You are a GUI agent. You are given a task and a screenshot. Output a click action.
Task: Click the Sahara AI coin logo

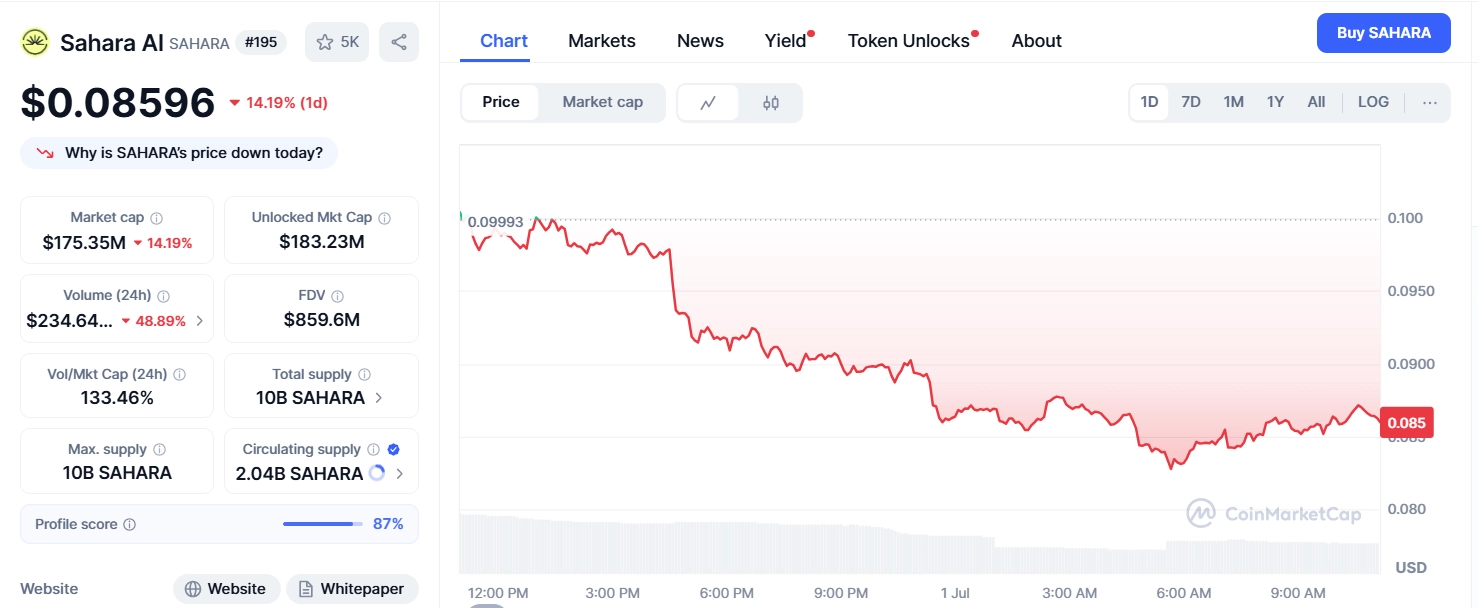pyautogui.click(x=35, y=41)
